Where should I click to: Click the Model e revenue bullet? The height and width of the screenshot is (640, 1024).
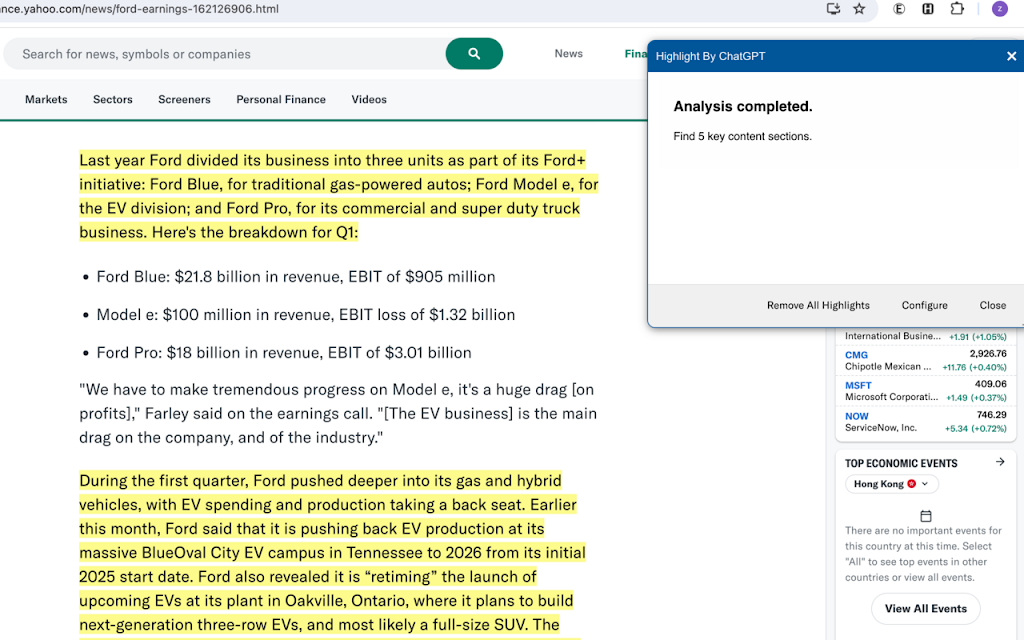tap(306, 315)
